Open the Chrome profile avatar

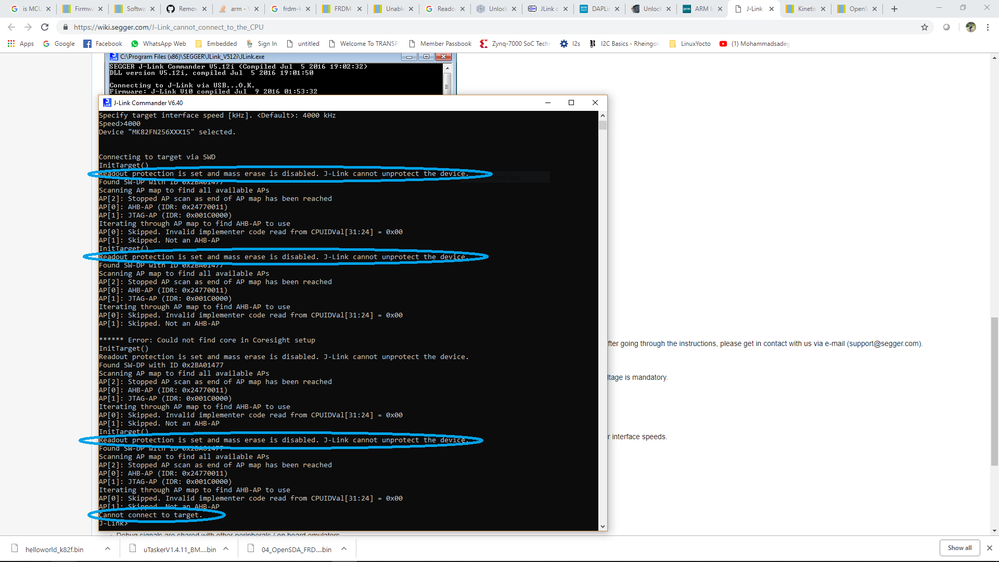pyautogui.click(x=970, y=27)
